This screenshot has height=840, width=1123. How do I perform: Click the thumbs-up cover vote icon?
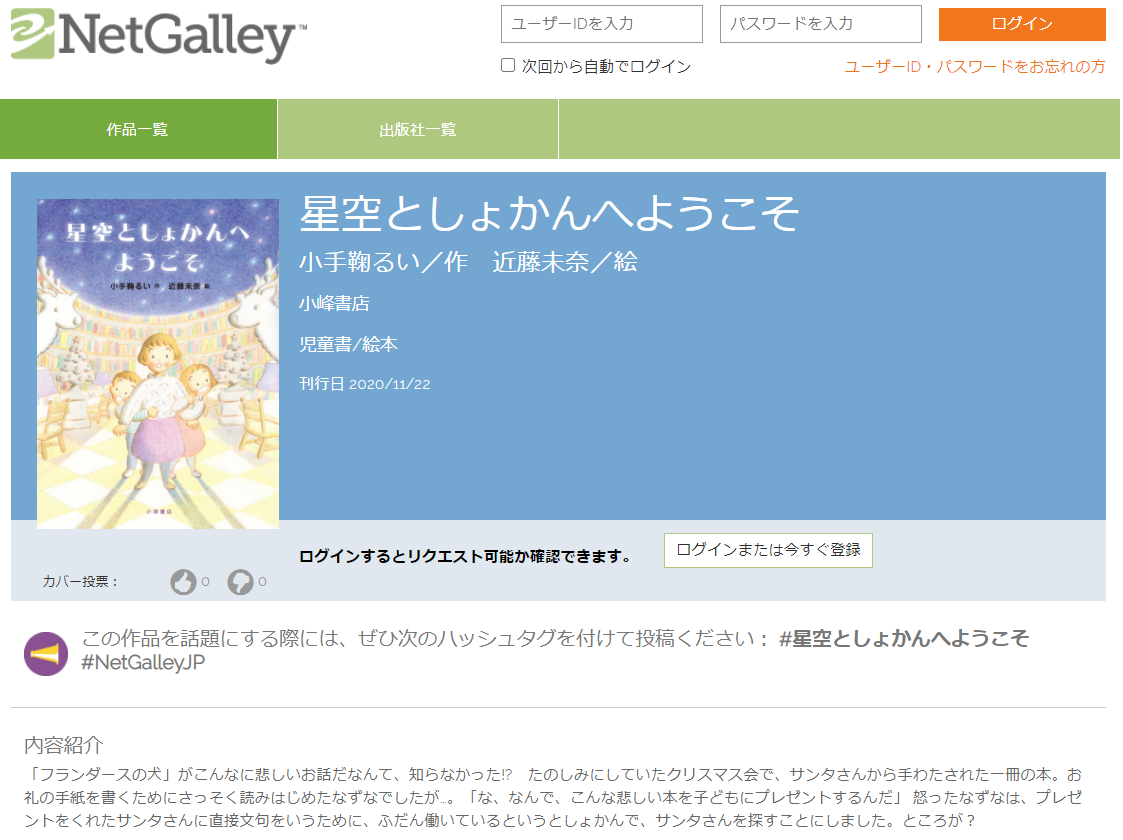[x=183, y=582]
